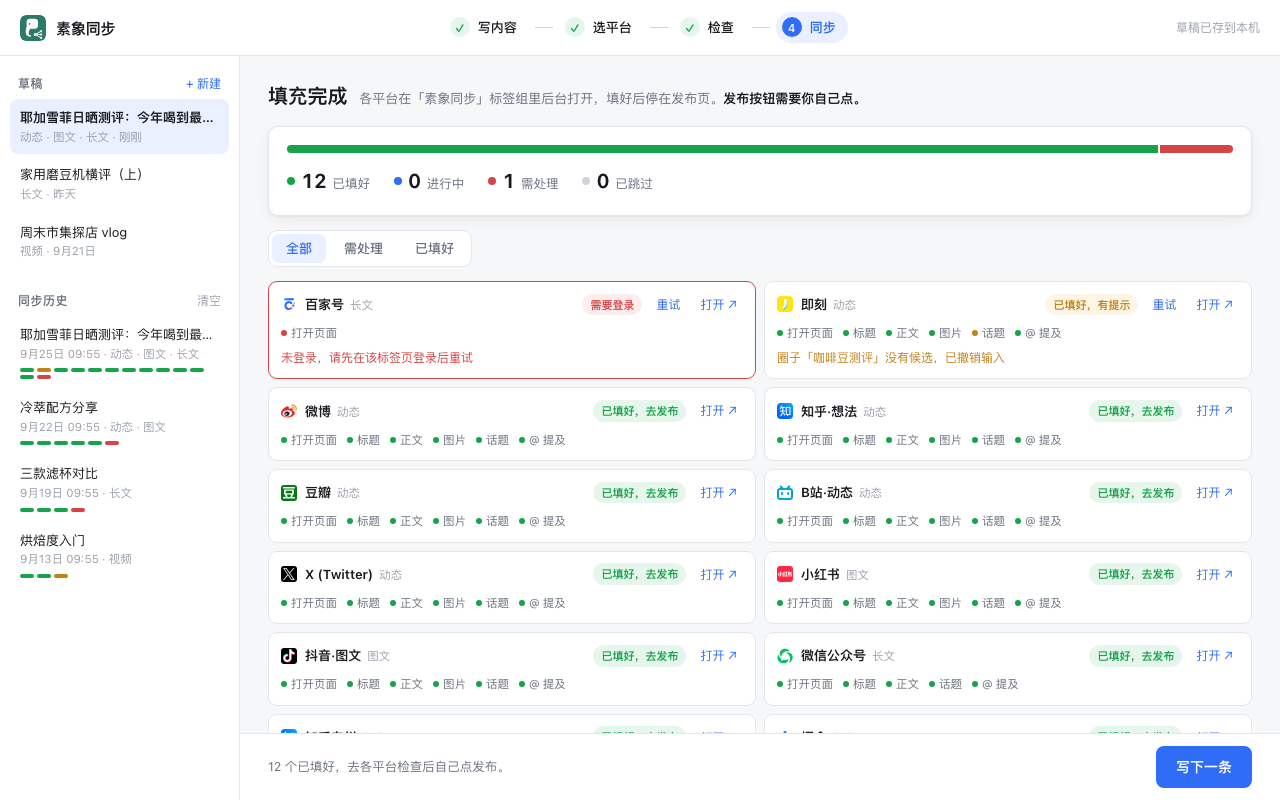Click the checkmark icon for 写内容 step
This screenshot has height=800, width=1280.
(x=460, y=27)
